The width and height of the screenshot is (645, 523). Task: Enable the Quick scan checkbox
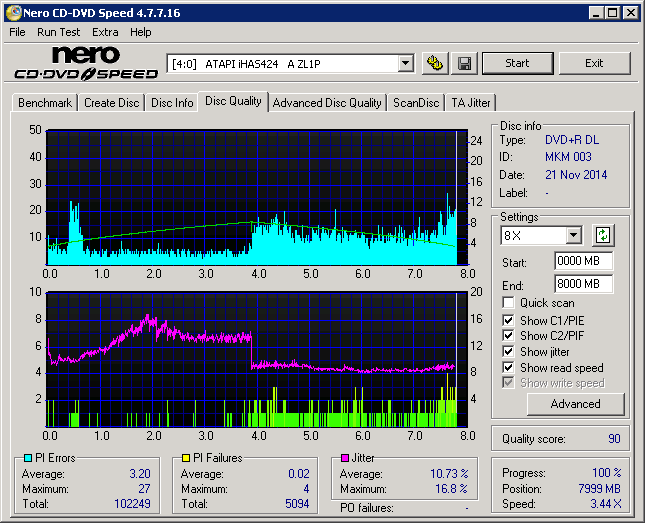click(508, 303)
